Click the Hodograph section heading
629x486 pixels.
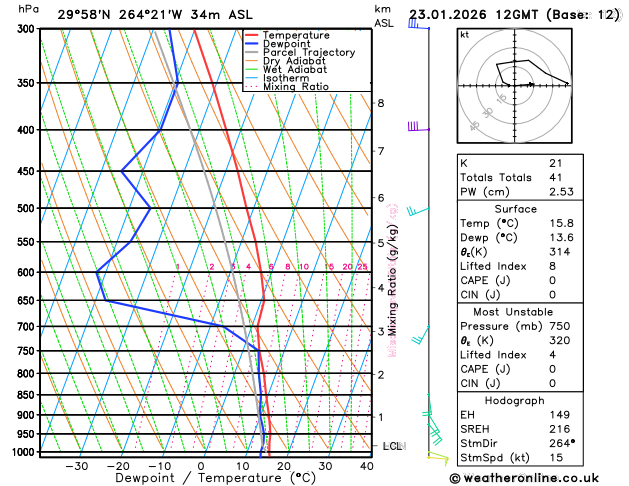(x=514, y=401)
